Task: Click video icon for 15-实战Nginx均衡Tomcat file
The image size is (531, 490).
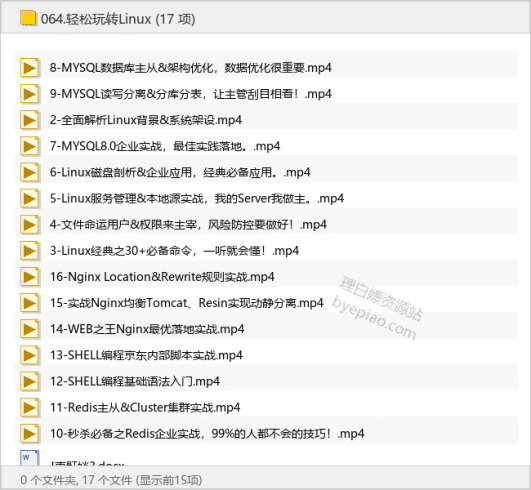Action: pos(29,303)
